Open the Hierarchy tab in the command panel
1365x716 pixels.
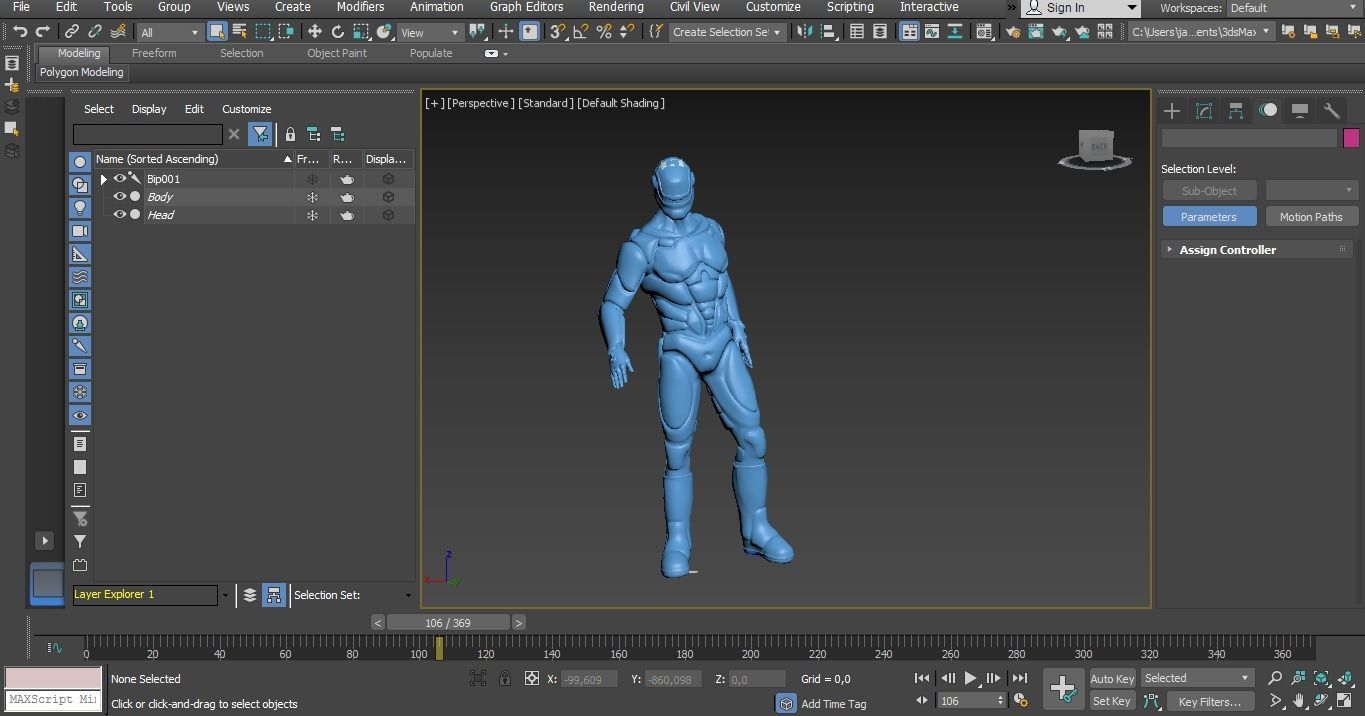[1236, 111]
